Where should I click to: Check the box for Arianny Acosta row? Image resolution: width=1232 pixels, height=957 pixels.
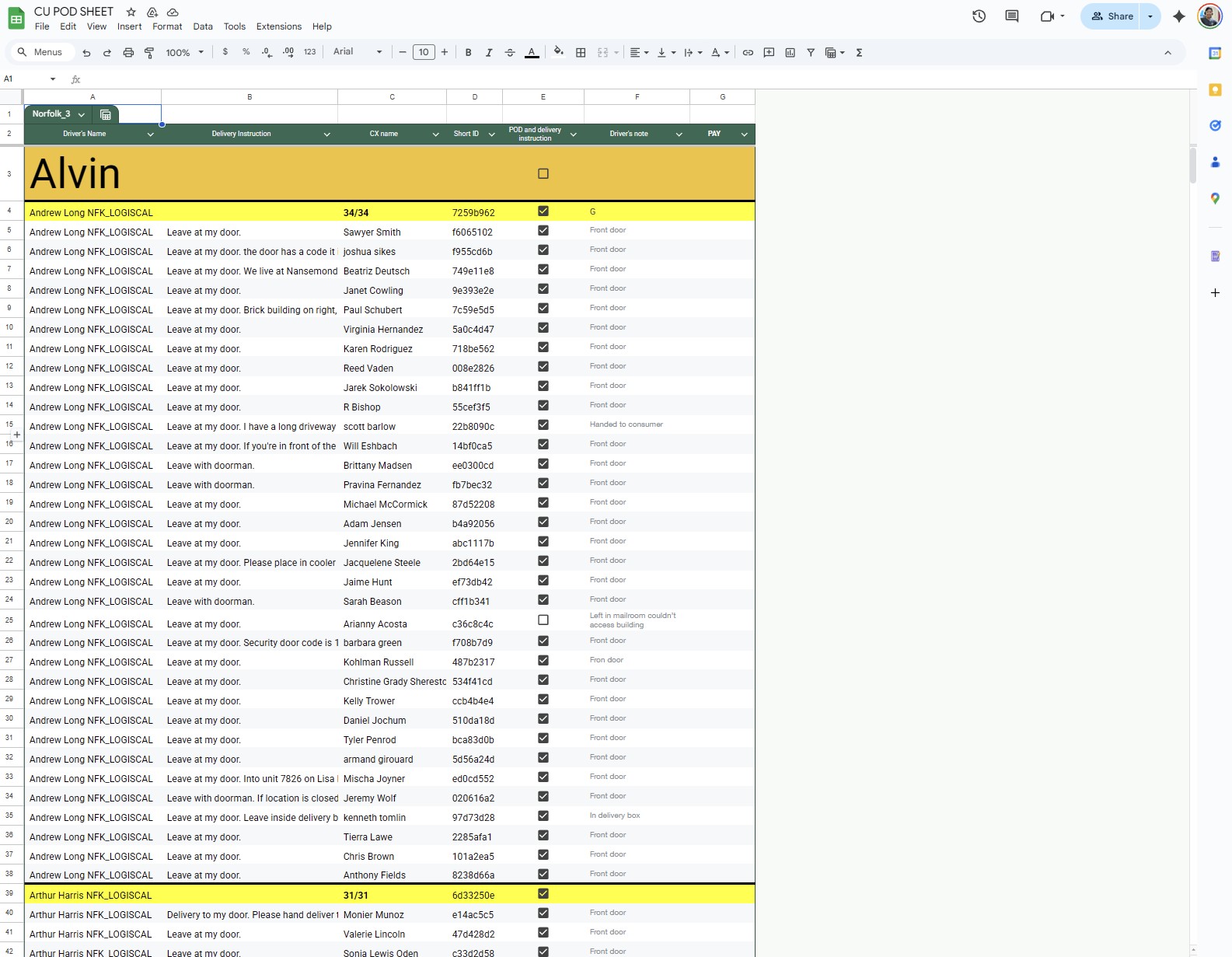tap(543, 620)
